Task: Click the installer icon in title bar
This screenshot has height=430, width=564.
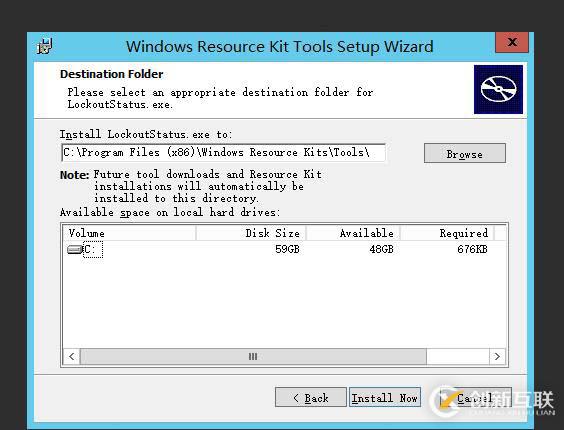Action: (45, 46)
